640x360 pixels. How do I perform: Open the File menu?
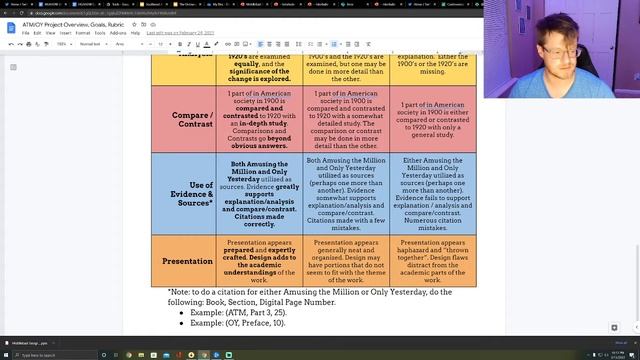[26, 33]
